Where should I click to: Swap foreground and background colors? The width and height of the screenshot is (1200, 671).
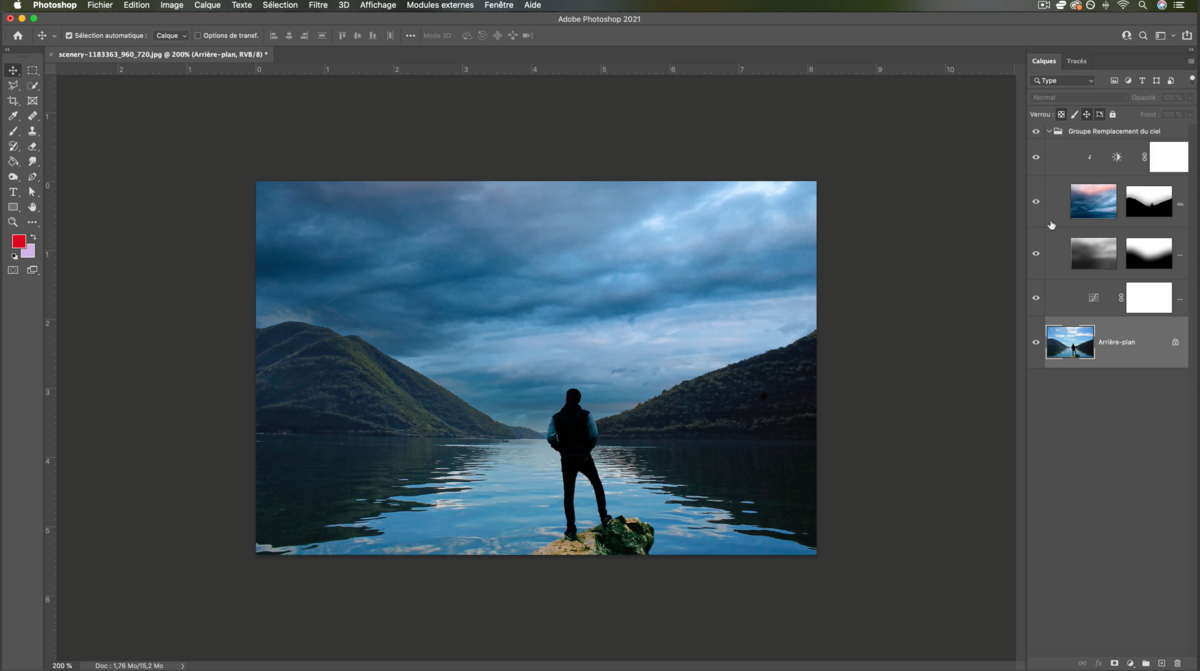coord(33,237)
